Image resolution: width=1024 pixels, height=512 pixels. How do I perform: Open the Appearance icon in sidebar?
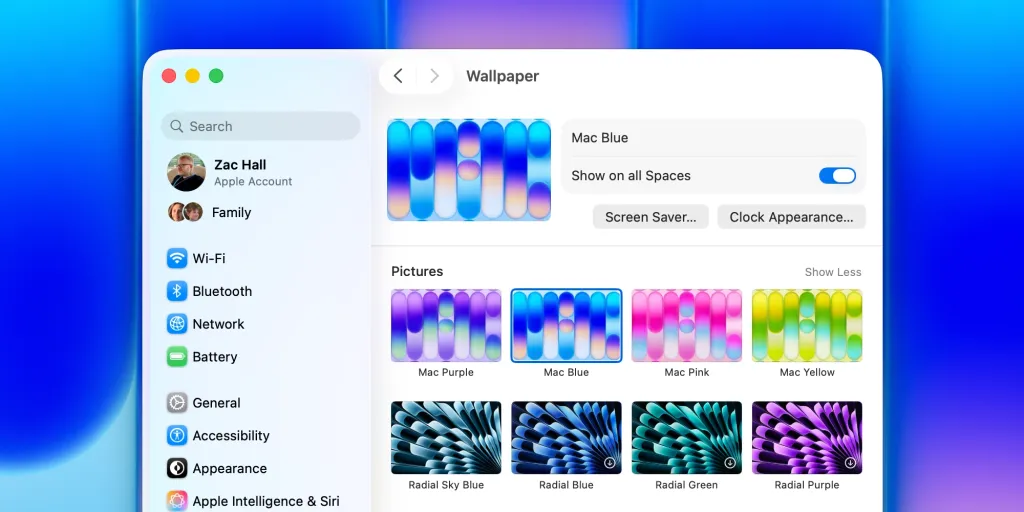(x=177, y=468)
